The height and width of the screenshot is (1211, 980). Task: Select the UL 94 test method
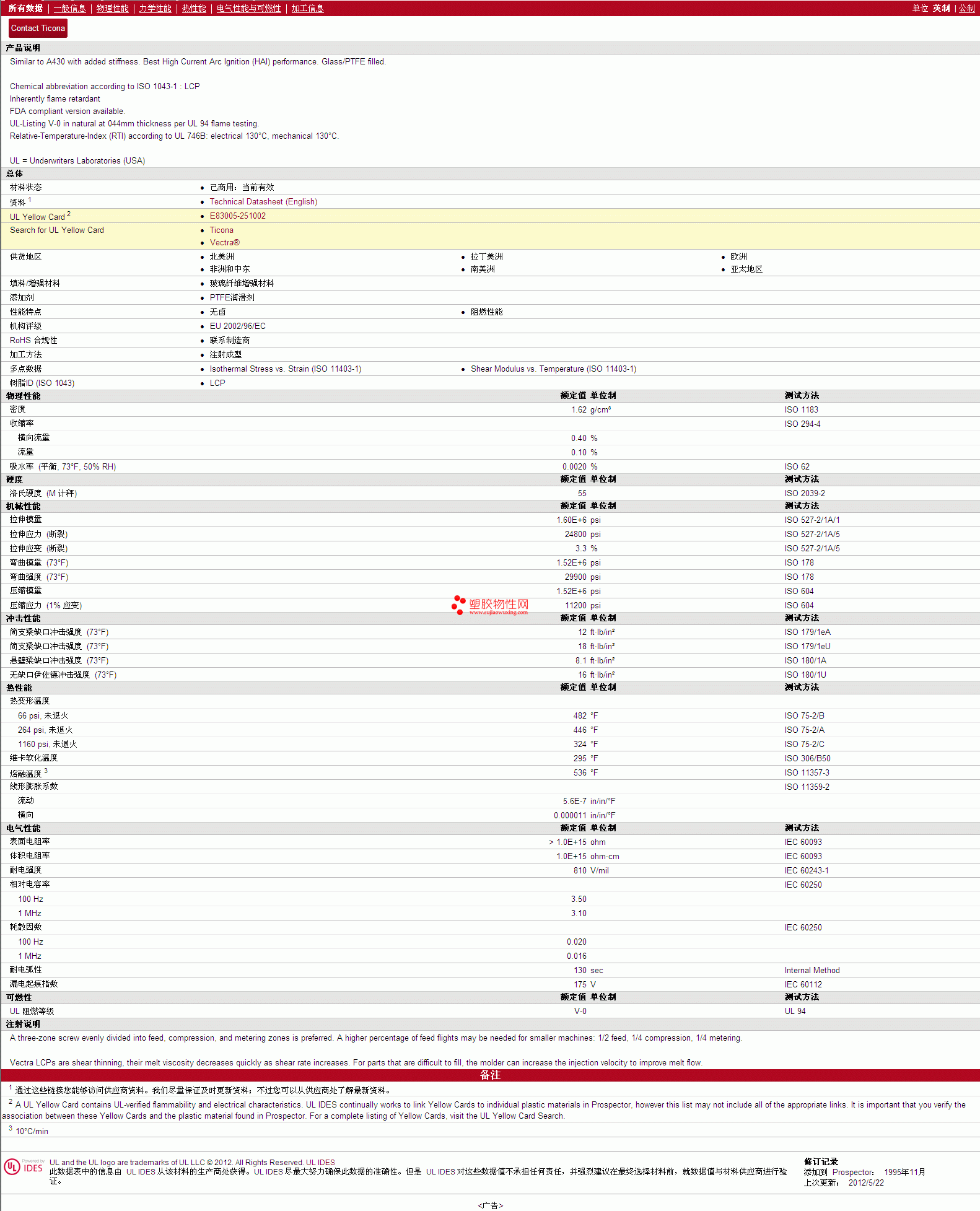(795, 1011)
